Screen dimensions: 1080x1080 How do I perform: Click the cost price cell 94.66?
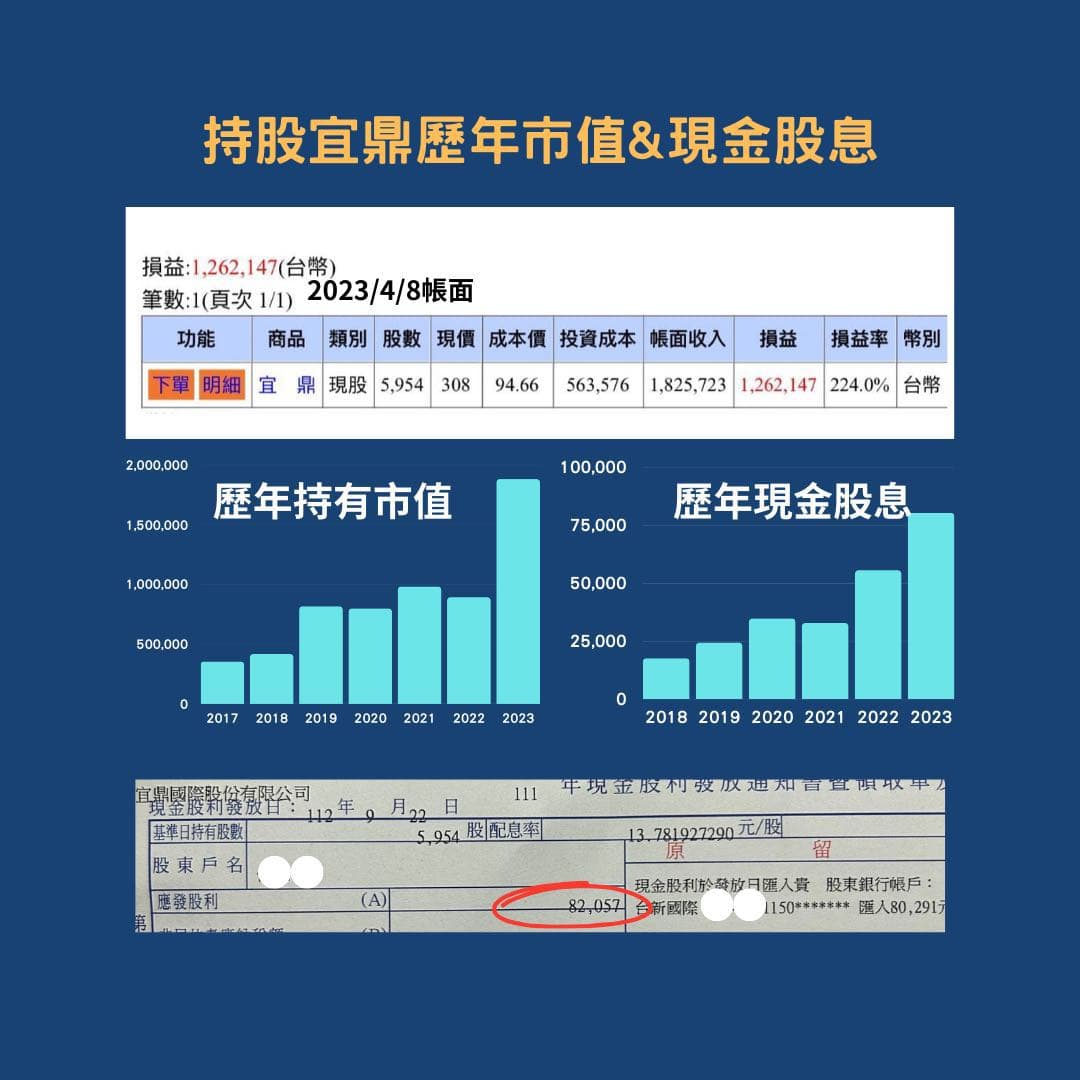tap(517, 385)
